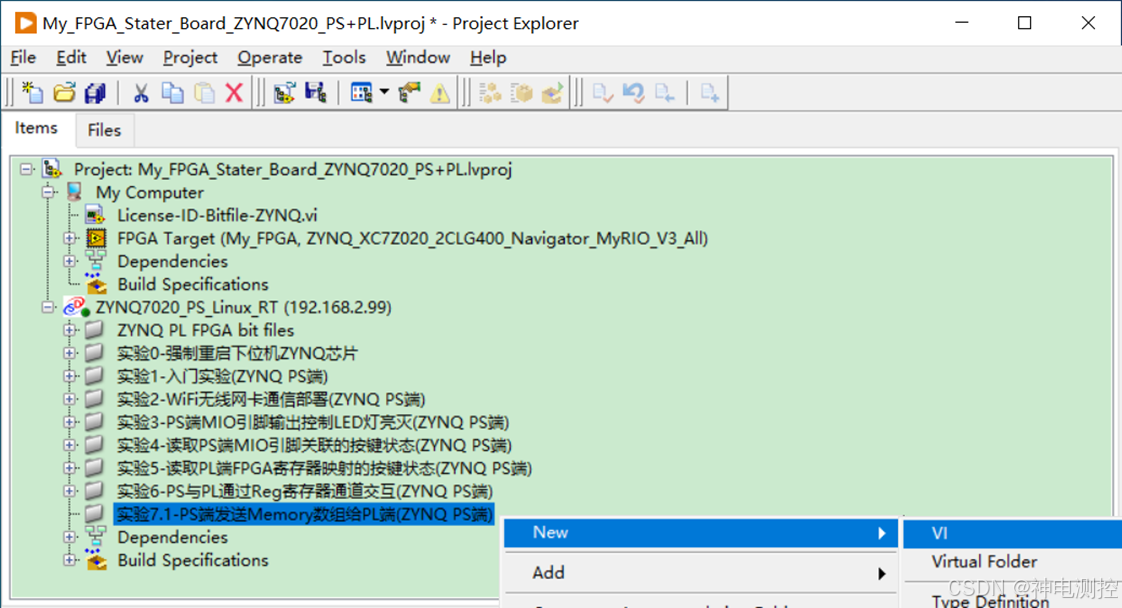Viewport: 1122px width, 608px height.
Task: Click the Filter Project View icon
Action: click(x=361, y=92)
